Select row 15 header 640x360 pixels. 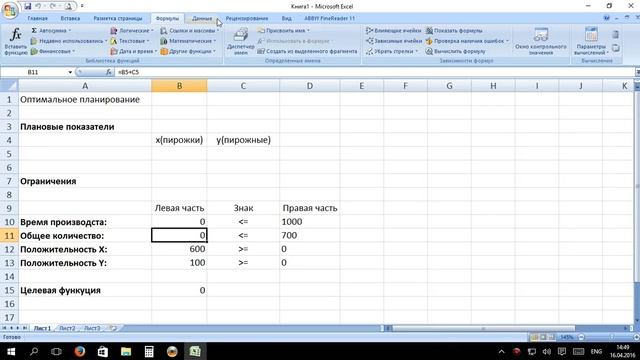[9, 290]
